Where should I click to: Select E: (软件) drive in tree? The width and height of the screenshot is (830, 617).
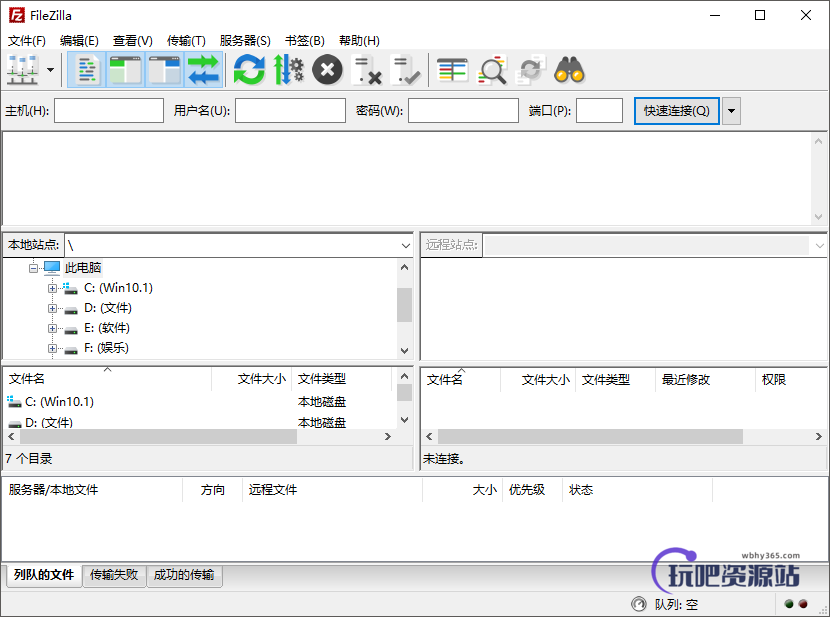coord(107,328)
